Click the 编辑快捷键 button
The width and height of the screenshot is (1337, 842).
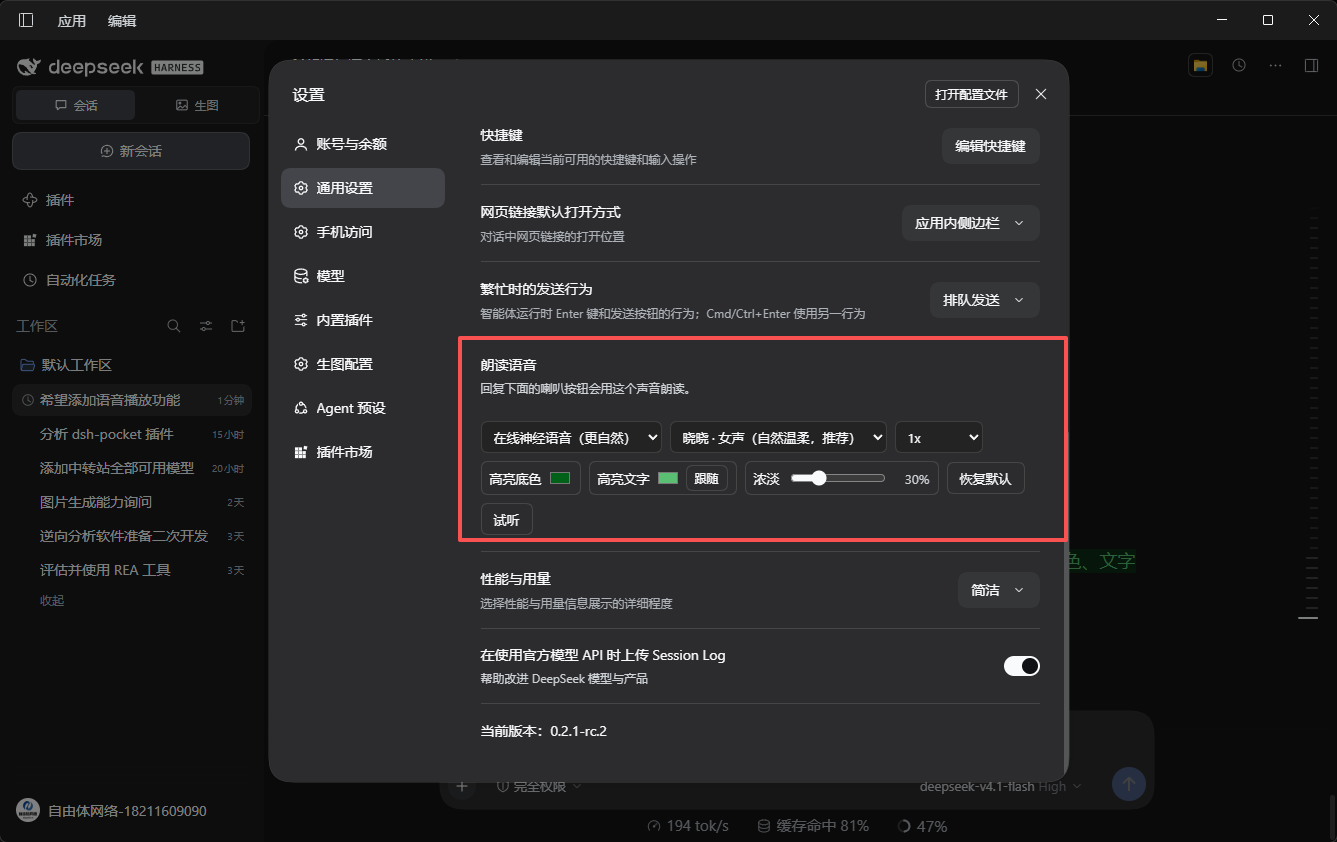tap(991, 146)
